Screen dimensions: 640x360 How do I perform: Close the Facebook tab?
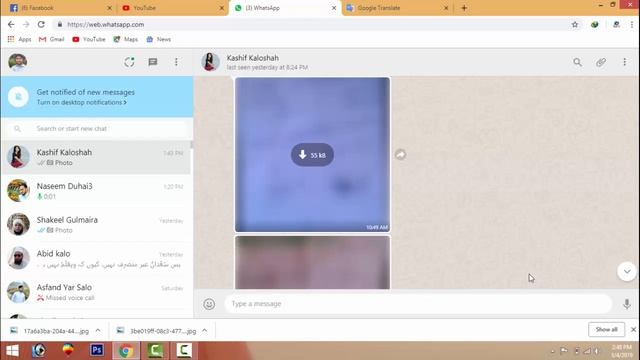pos(109,8)
